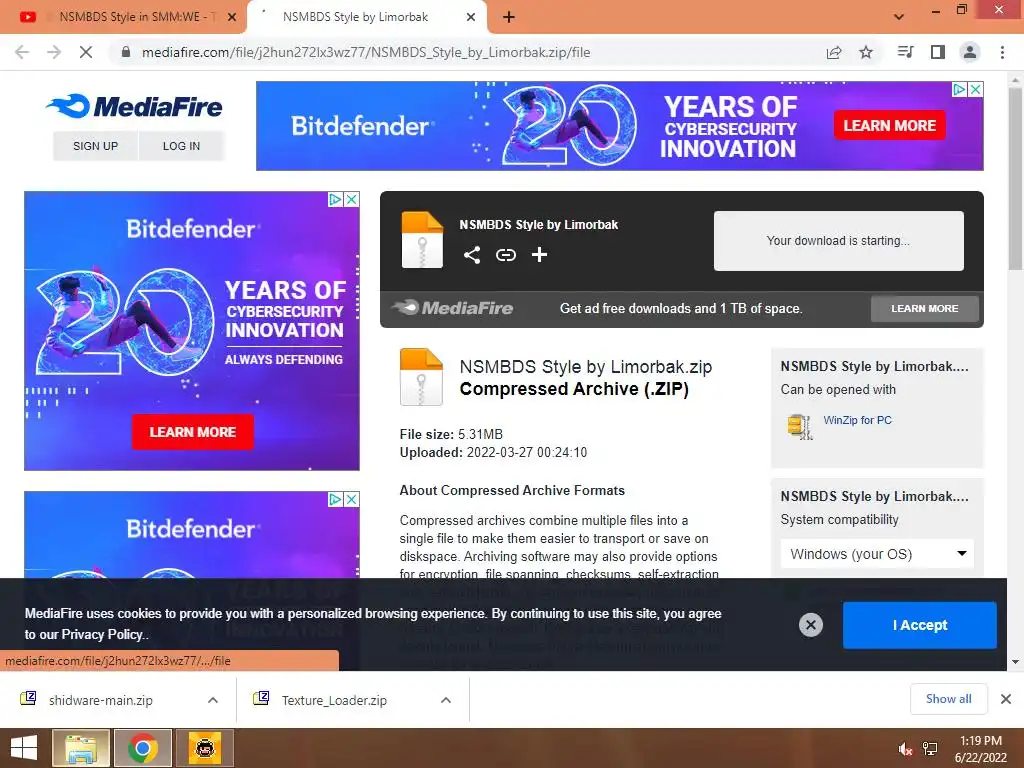This screenshot has width=1024, height=768.
Task: Expand options for Texture_Loader.zip download
Action: (446, 700)
